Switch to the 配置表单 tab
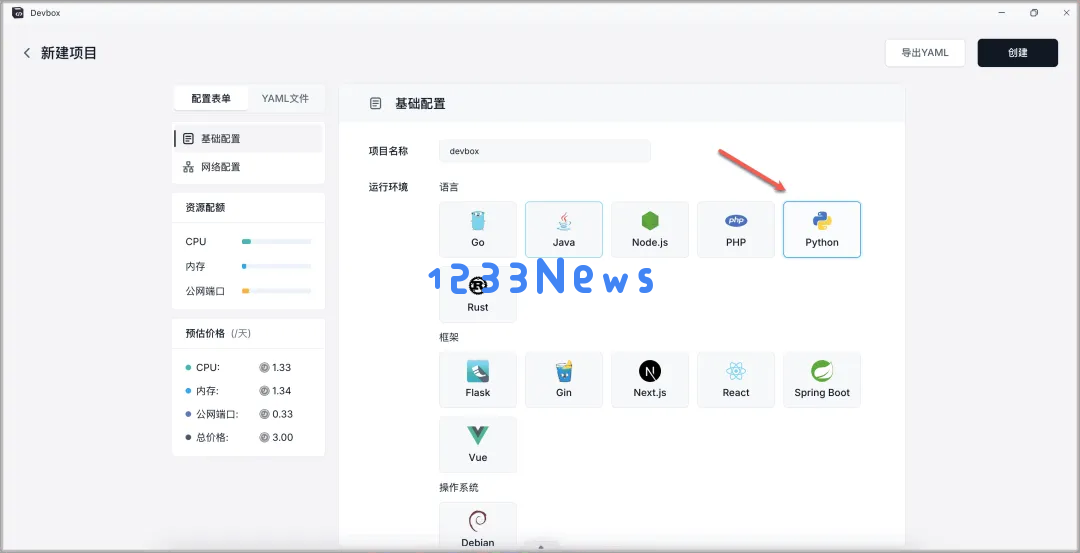Viewport: 1080px width, 553px height. click(211, 98)
